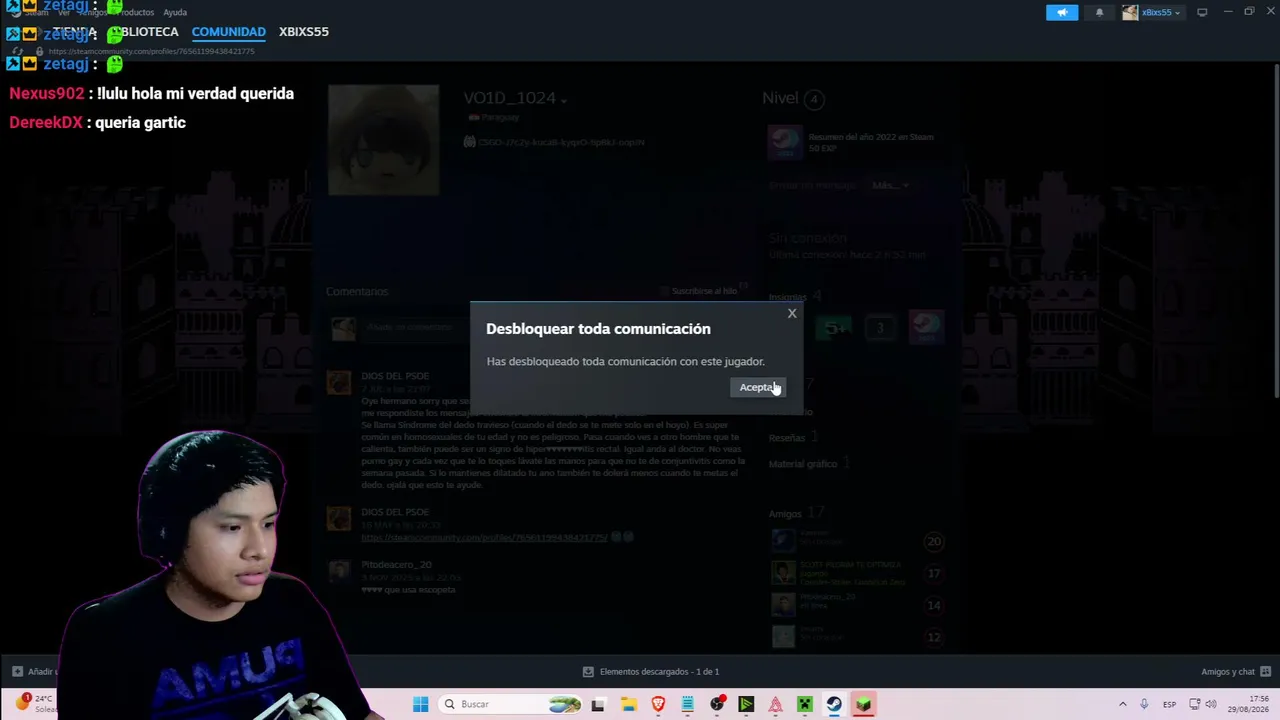Open the weather widget on the taskbar
Viewport: 1280px width, 720px height.
[34, 704]
